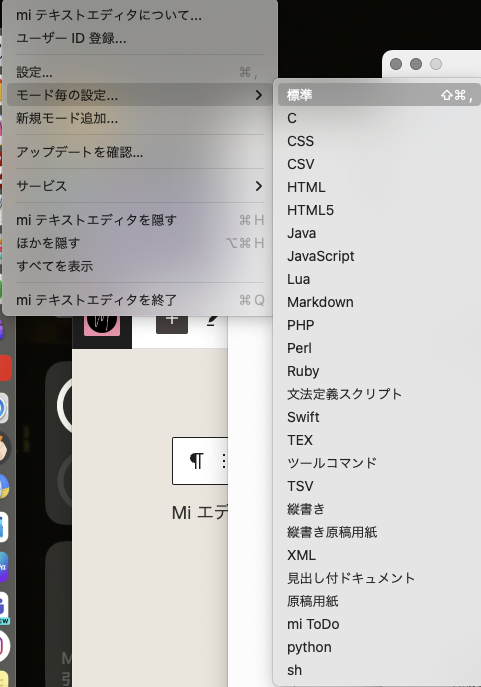Choose 文法定義スクリプト mode
The image size is (481, 687).
click(379, 394)
